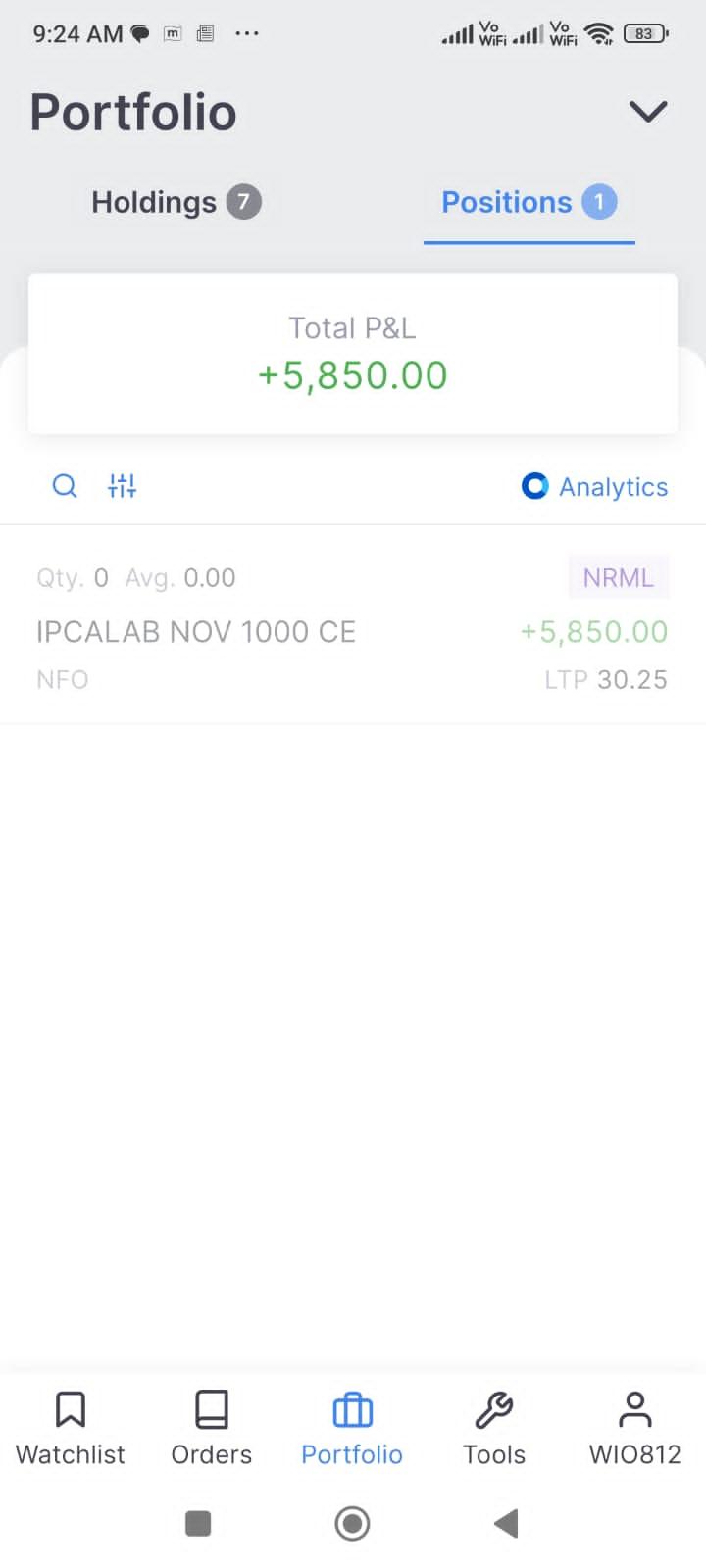Tap the Total P&L card
The image size is (706, 1568).
353,354
